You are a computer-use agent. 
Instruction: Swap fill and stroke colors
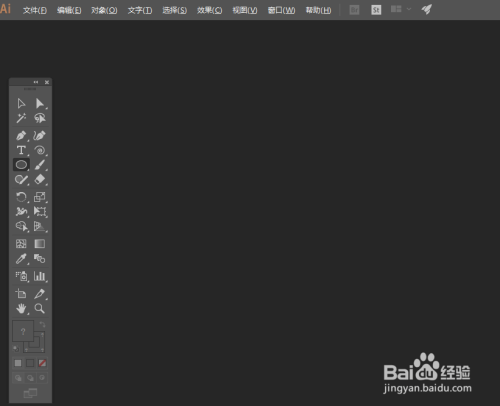(42, 324)
